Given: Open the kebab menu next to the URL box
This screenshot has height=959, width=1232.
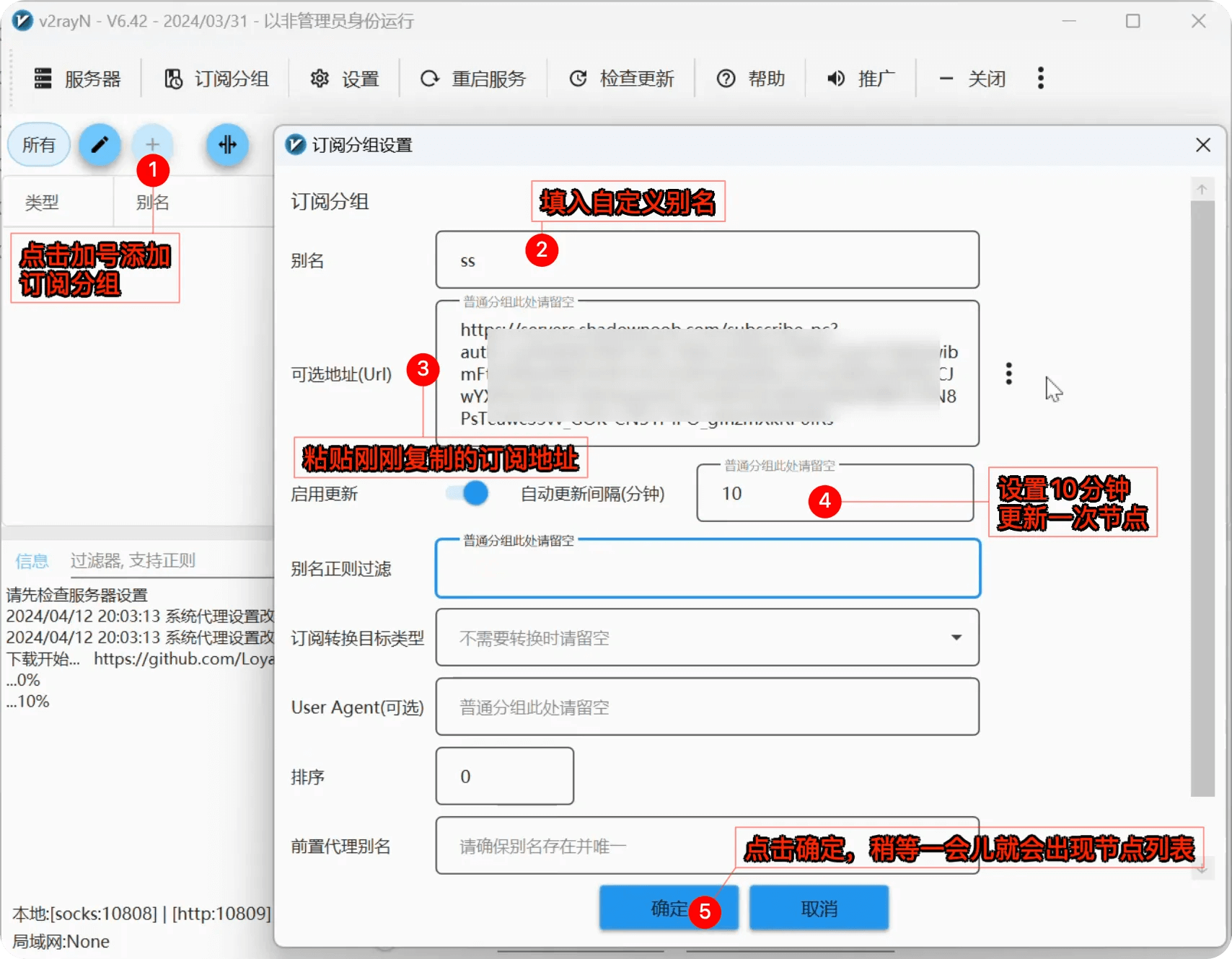Looking at the screenshot, I should click(1008, 373).
